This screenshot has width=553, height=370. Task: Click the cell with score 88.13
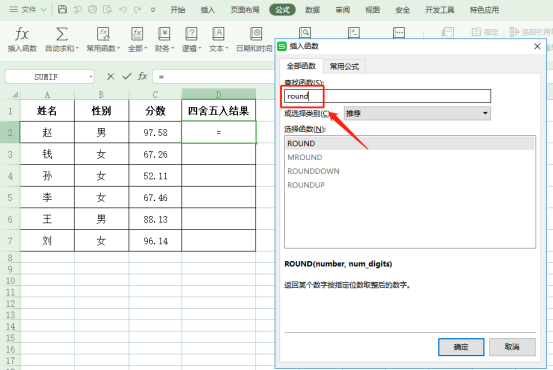(155, 219)
